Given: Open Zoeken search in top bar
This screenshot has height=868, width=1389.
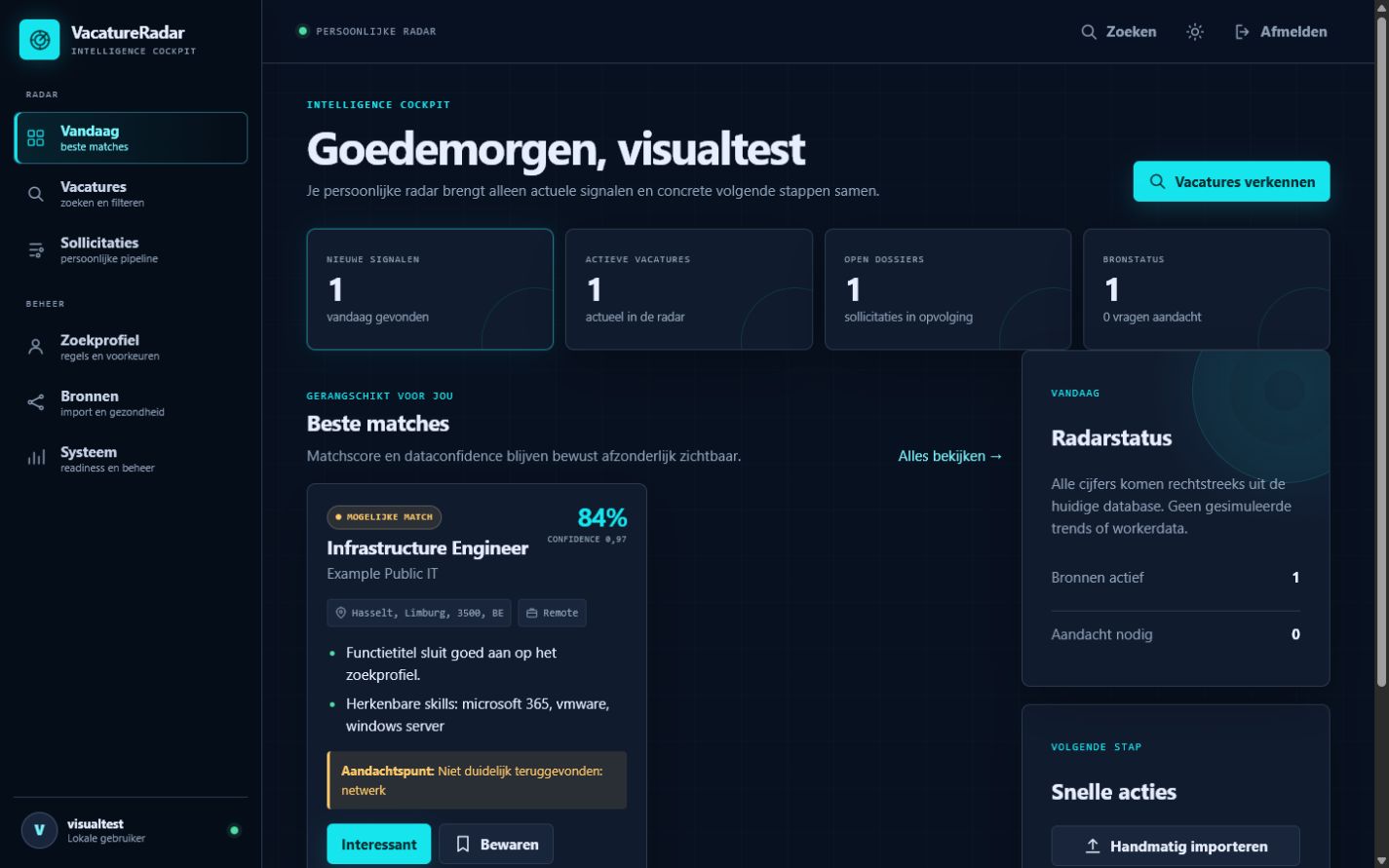Looking at the screenshot, I should tap(1119, 32).
